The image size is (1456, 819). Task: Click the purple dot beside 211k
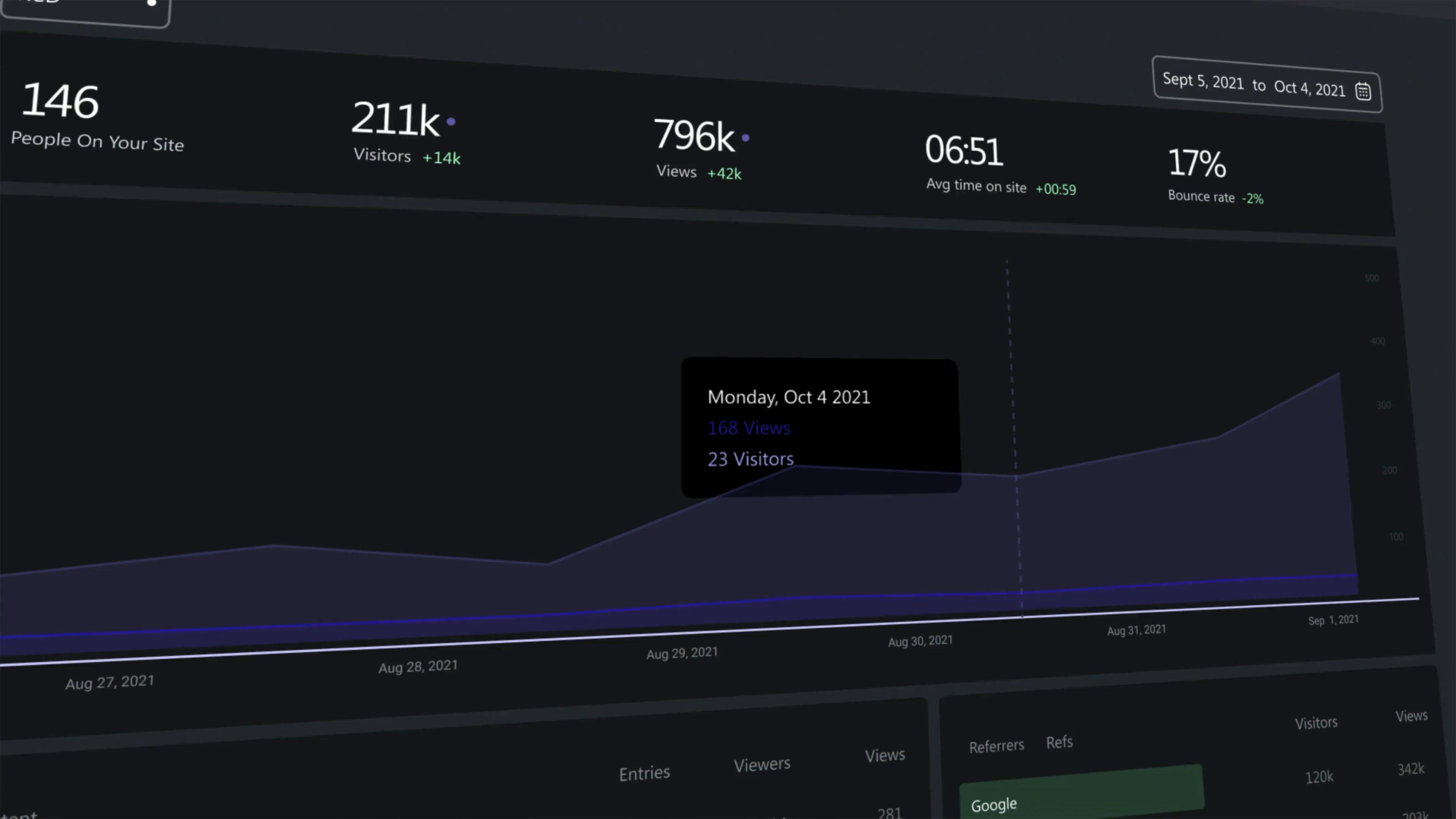point(451,121)
